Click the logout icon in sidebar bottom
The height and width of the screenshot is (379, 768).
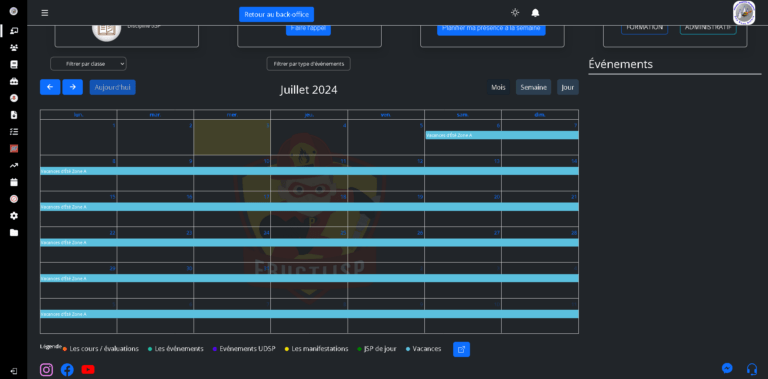click(x=14, y=371)
